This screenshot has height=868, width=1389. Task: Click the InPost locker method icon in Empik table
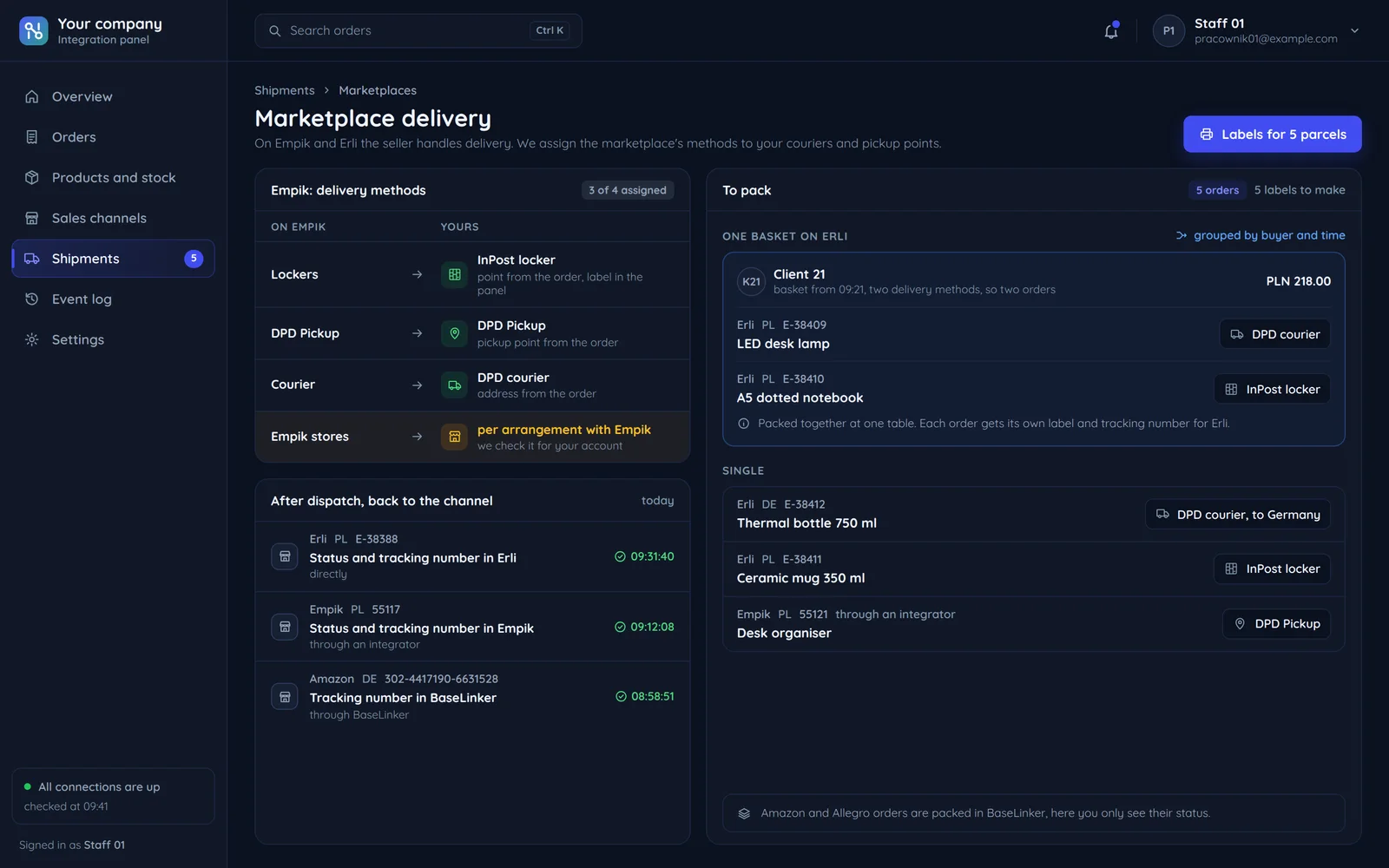(454, 274)
